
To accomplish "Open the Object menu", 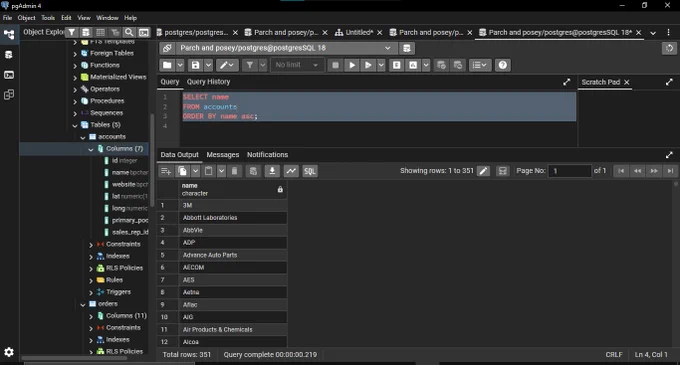I will [x=26, y=18].
